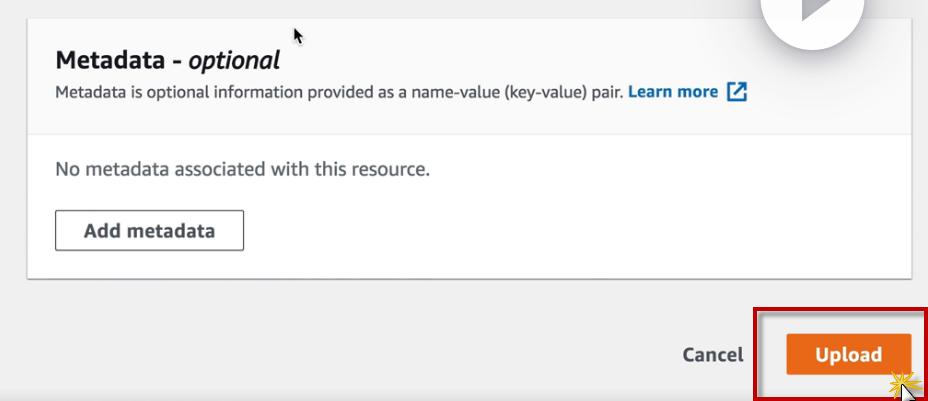
Task: Click the red highlight border around Upload
Action: pos(756,354)
